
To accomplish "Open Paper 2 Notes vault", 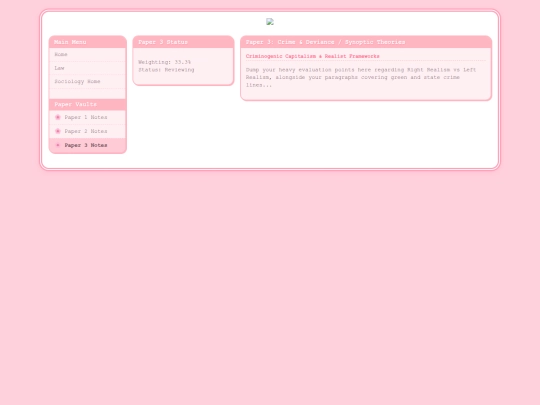I will click(x=87, y=131).
